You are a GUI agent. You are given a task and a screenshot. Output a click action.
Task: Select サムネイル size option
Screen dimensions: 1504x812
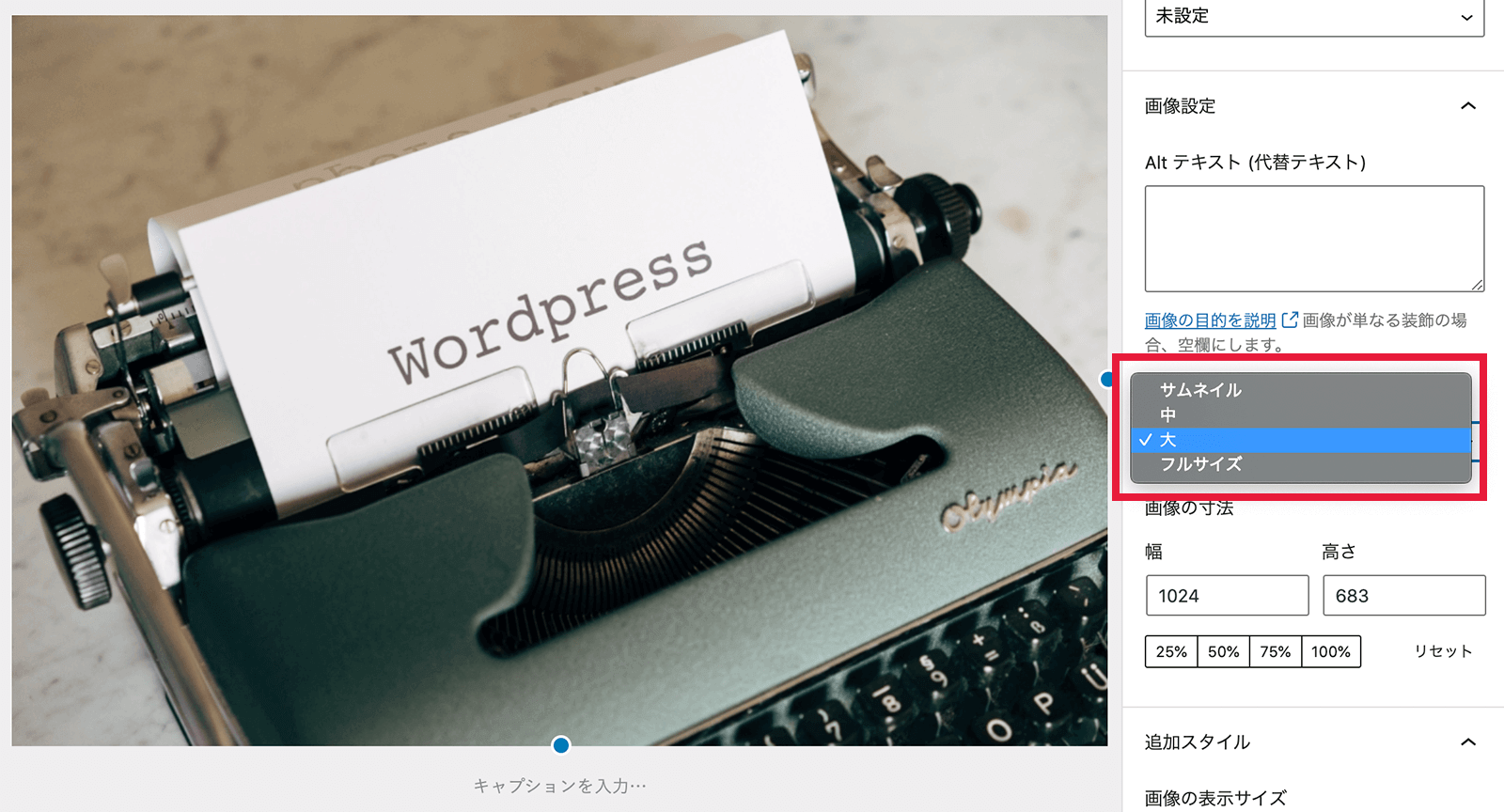click(x=1301, y=390)
